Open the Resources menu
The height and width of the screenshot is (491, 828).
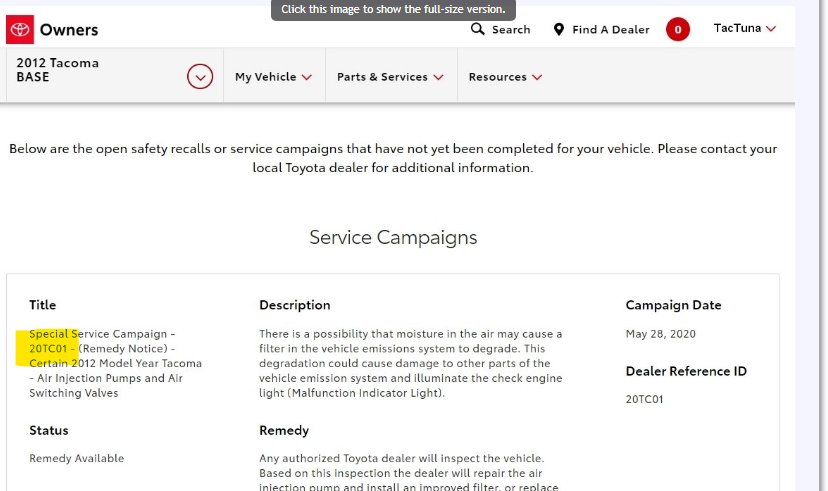505,77
